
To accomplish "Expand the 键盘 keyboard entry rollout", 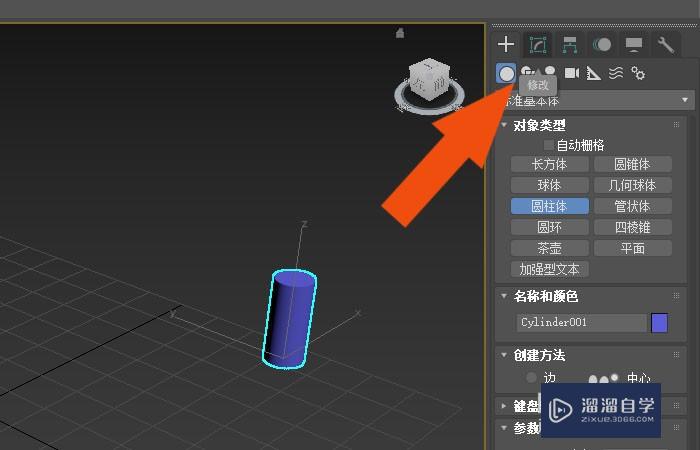I will 504,406.
